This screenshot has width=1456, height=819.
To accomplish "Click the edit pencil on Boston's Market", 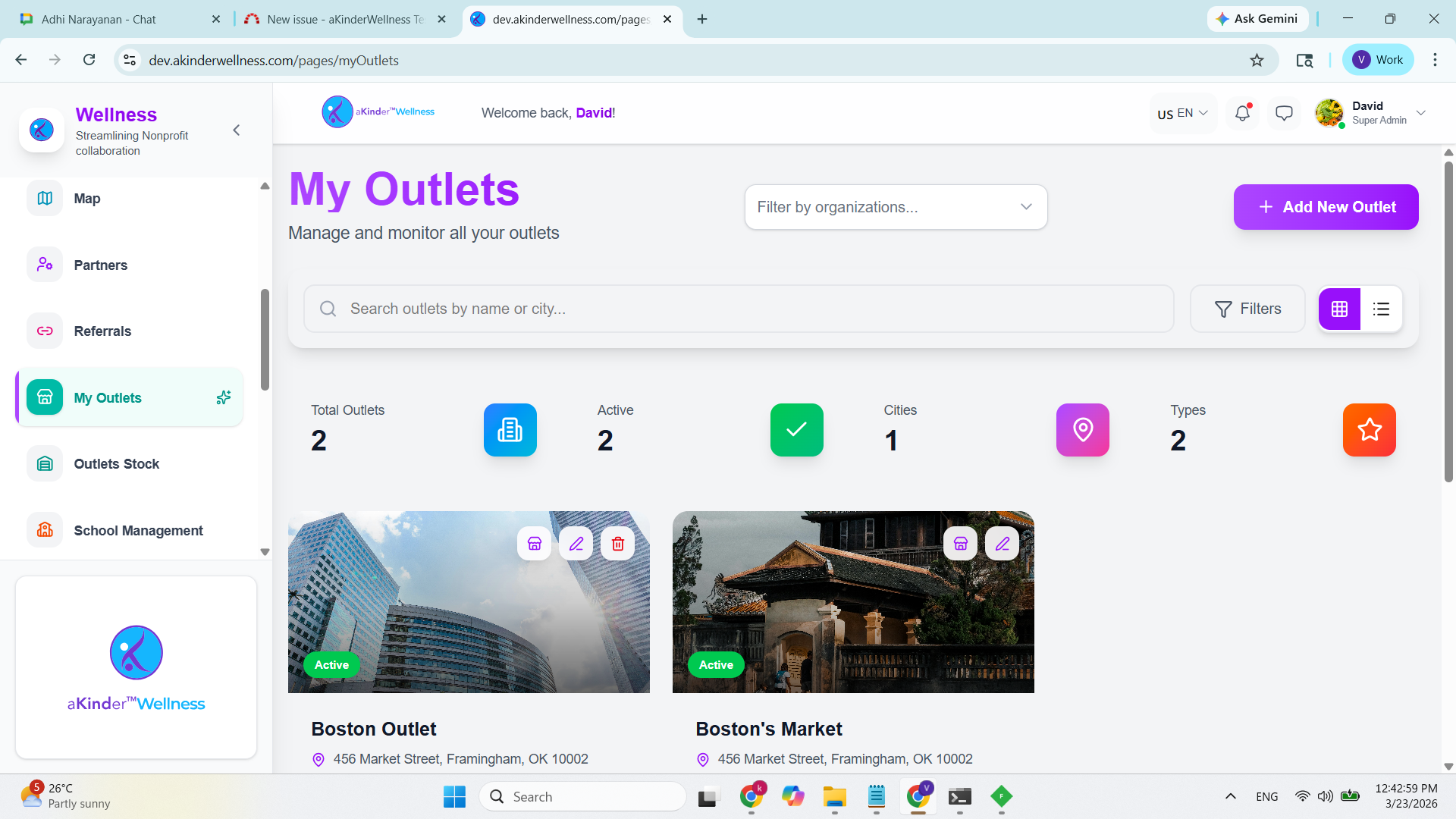I will tap(1003, 544).
